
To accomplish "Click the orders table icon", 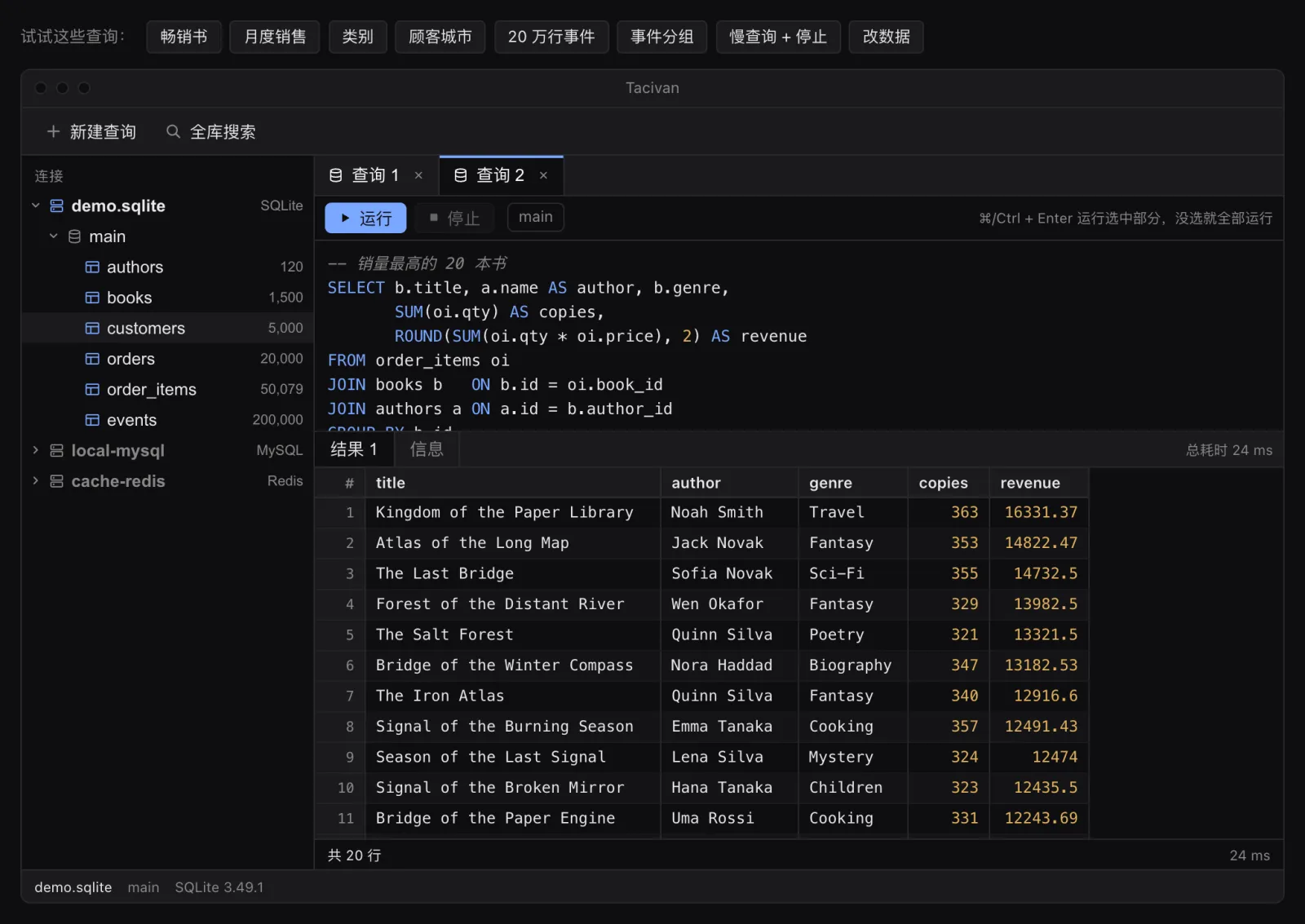I will [x=92, y=359].
